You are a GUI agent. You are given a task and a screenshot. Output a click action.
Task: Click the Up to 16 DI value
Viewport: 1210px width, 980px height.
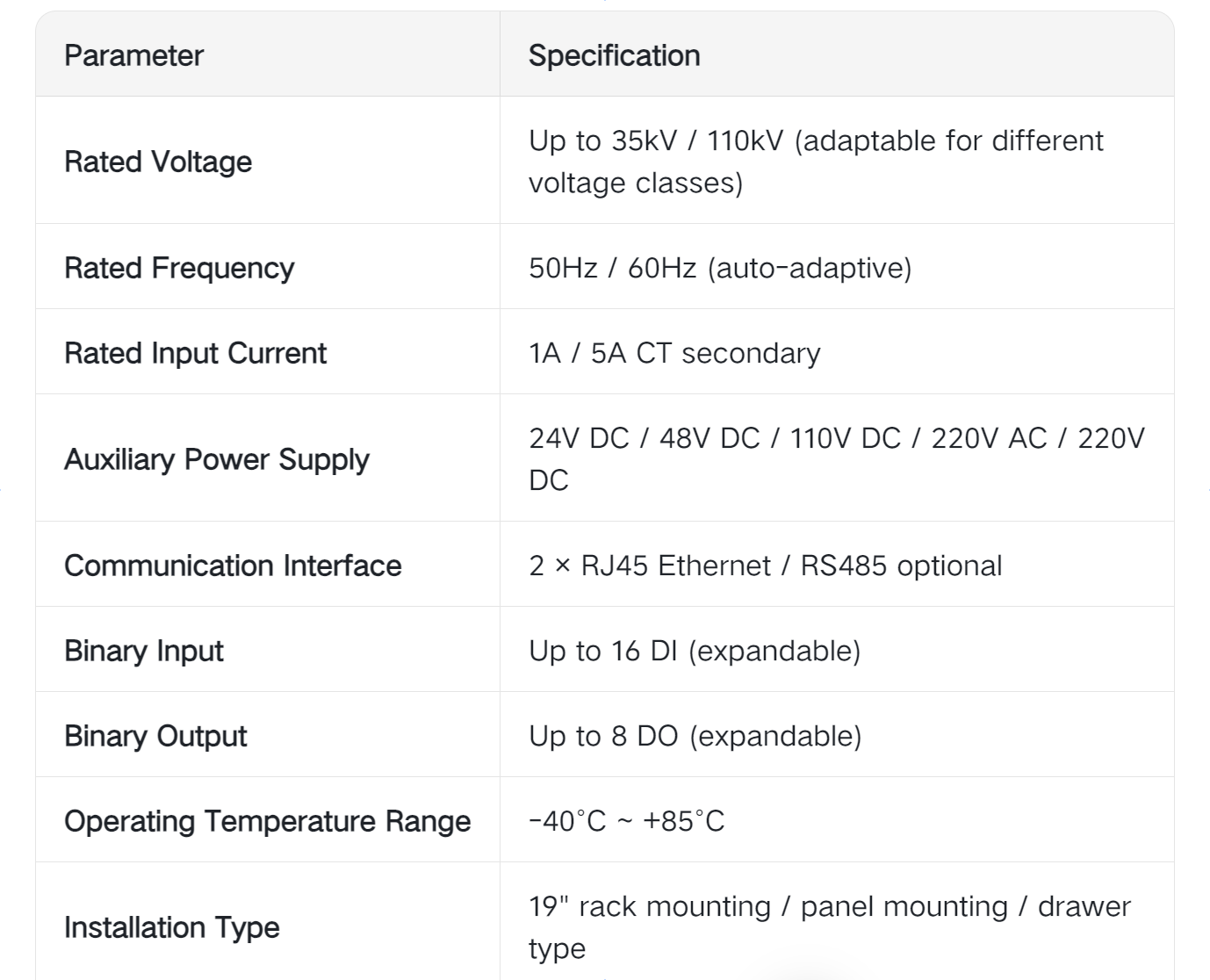point(695,651)
